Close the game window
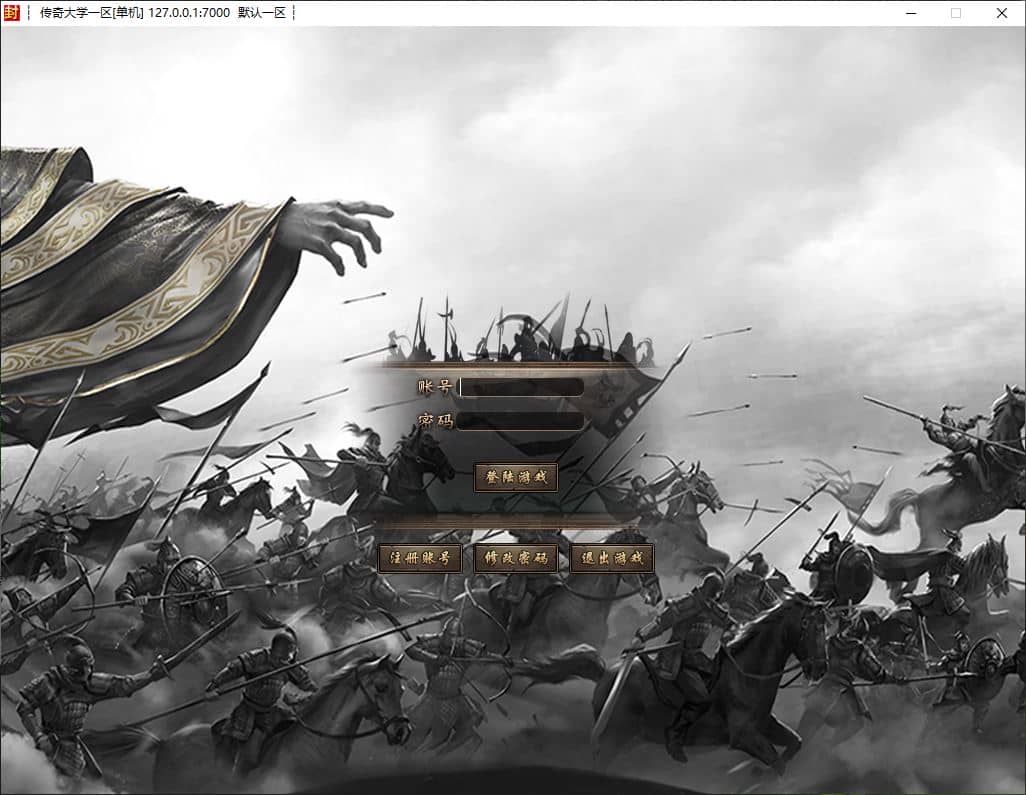 click(1002, 13)
